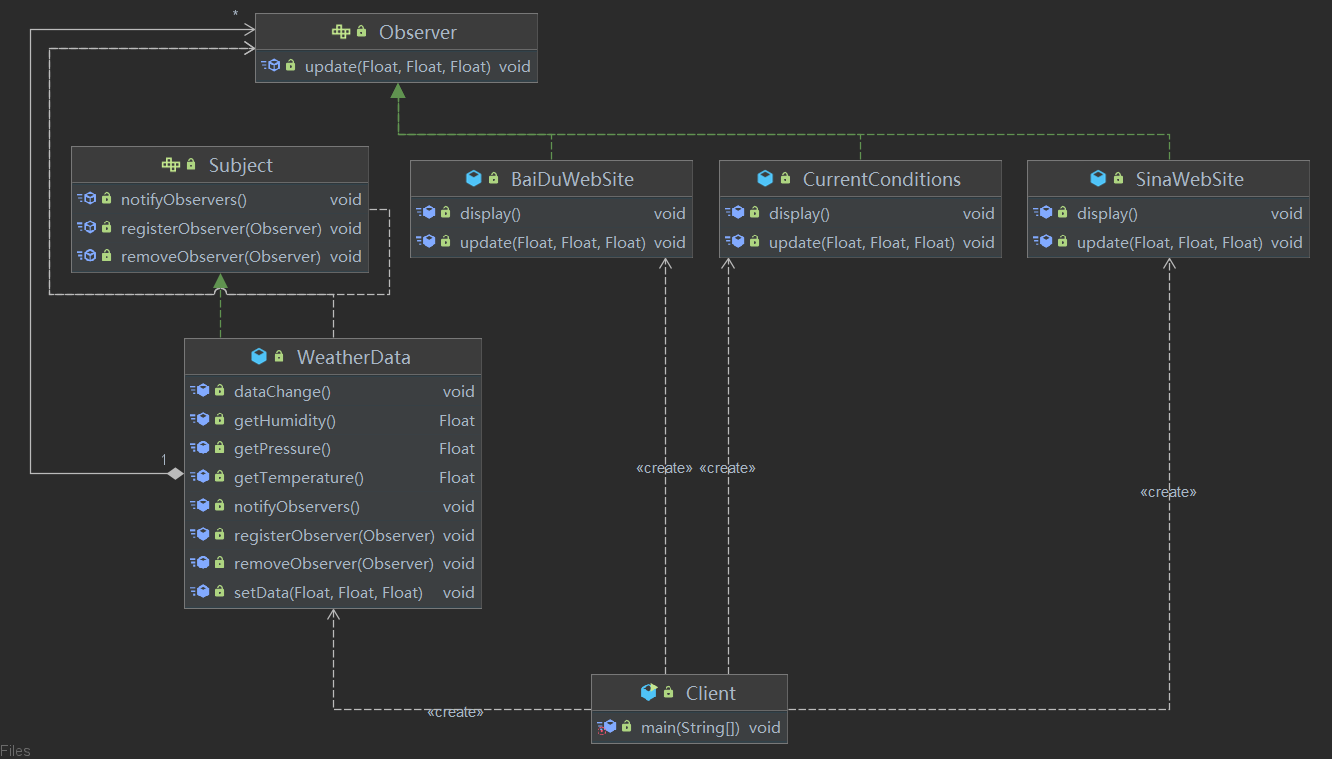The width and height of the screenshot is (1332, 759).
Task: Click removeObserver(Observer) in Subject box
Action: pyautogui.click(x=221, y=257)
